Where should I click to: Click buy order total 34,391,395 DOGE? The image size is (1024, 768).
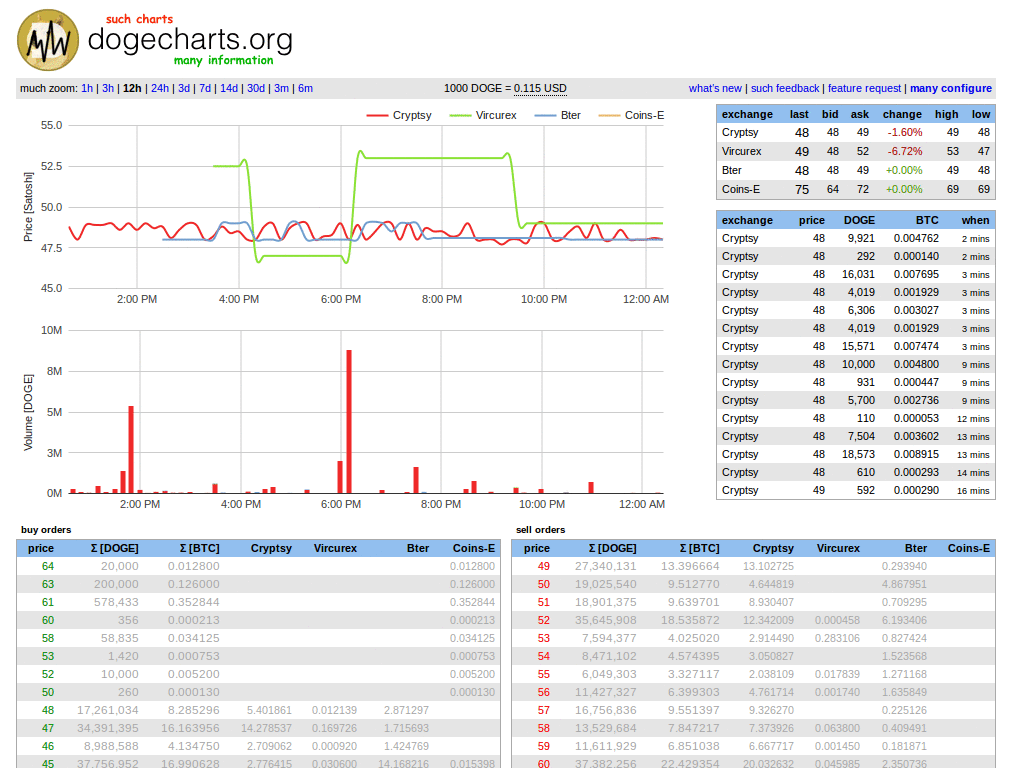coord(107,728)
